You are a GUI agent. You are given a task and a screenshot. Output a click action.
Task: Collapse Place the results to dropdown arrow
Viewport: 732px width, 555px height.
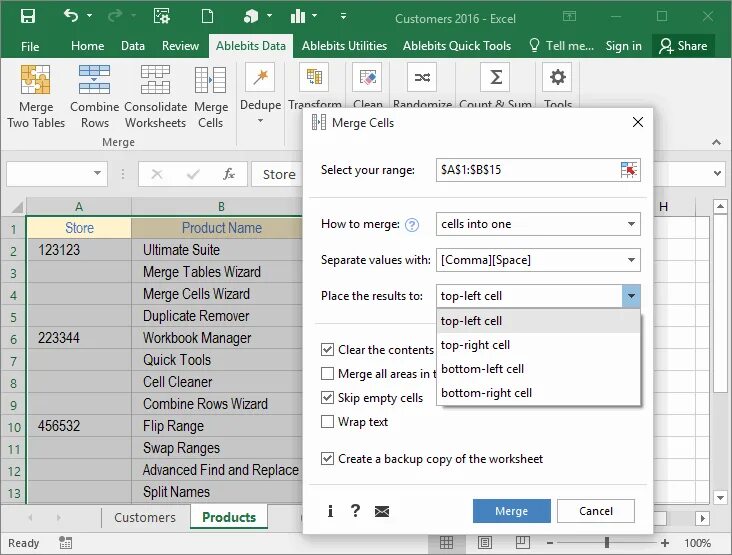pyautogui.click(x=631, y=296)
